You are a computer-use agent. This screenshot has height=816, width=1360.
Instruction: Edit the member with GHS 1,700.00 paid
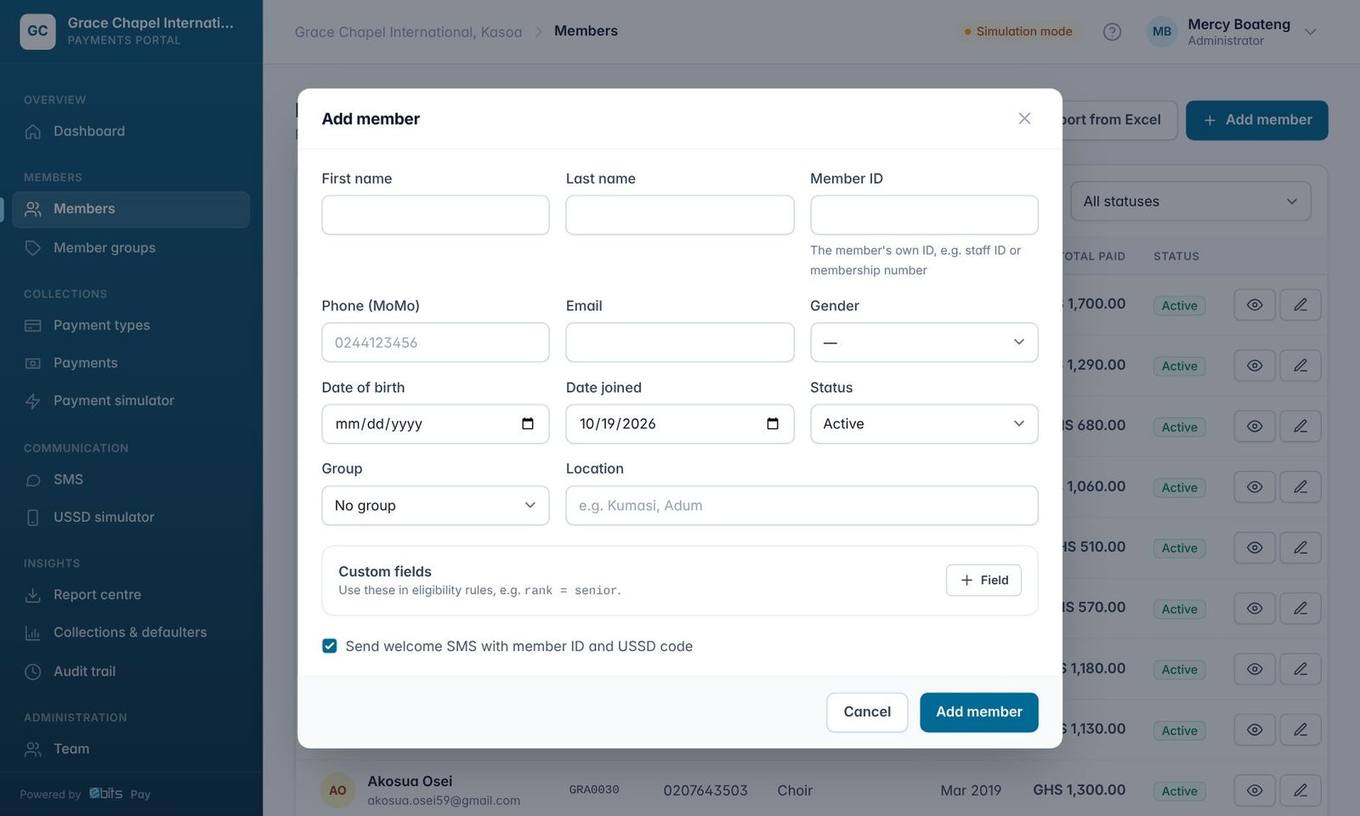pos(1301,305)
